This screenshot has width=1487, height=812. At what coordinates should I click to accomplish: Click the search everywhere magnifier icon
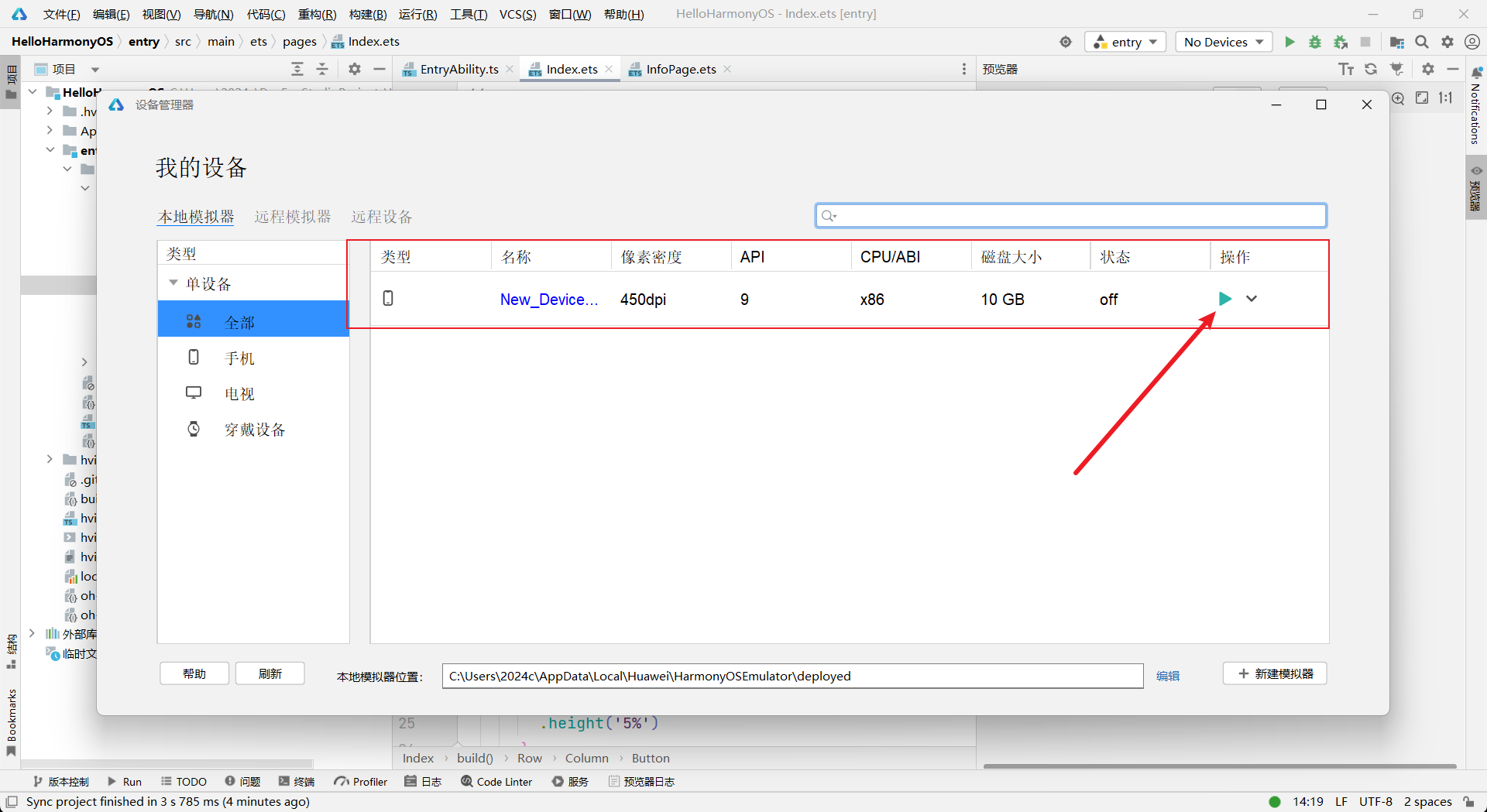point(1422,42)
